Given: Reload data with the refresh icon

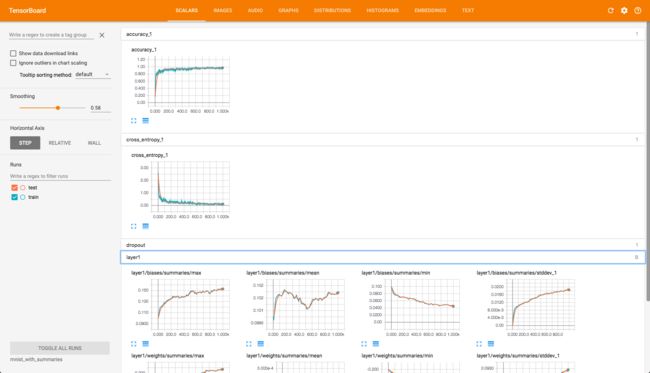Looking at the screenshot, I should pyautogui.click(x=611, y=11).
